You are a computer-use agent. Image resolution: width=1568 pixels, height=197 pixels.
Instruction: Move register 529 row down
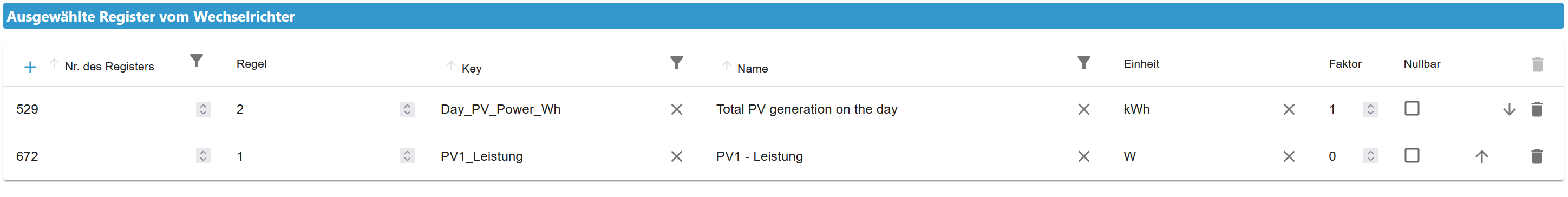1510,109
